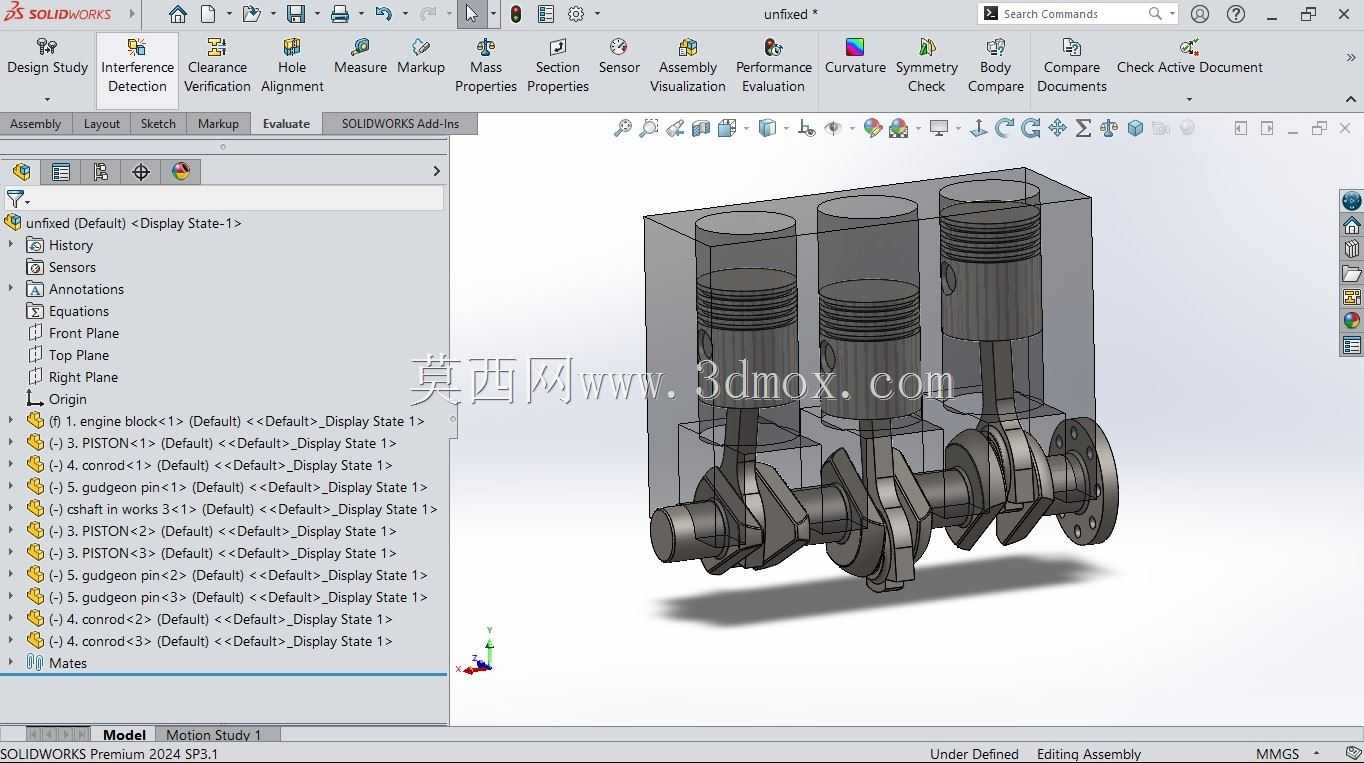The height and width of the screenshot is (763, 1364).
Task: Toggle Section View in view toolbar
Action: tap(701, 128)
